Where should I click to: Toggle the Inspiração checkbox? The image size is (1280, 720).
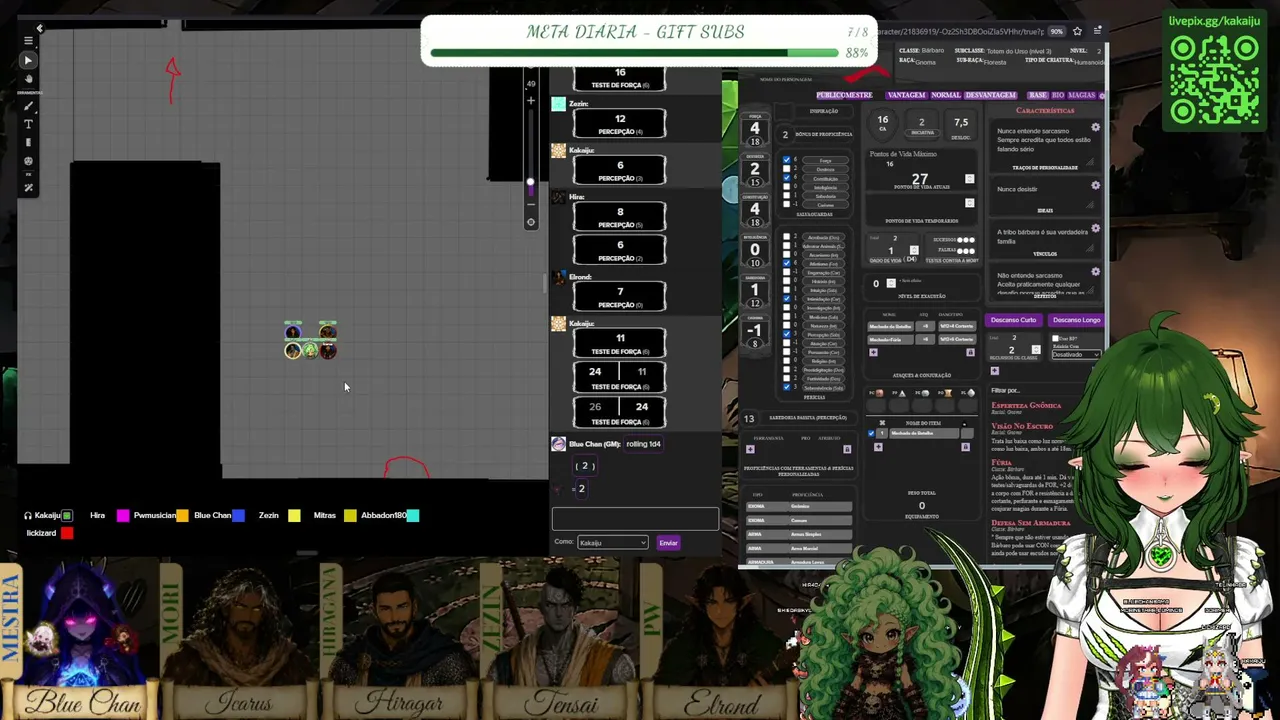(786, 111)
